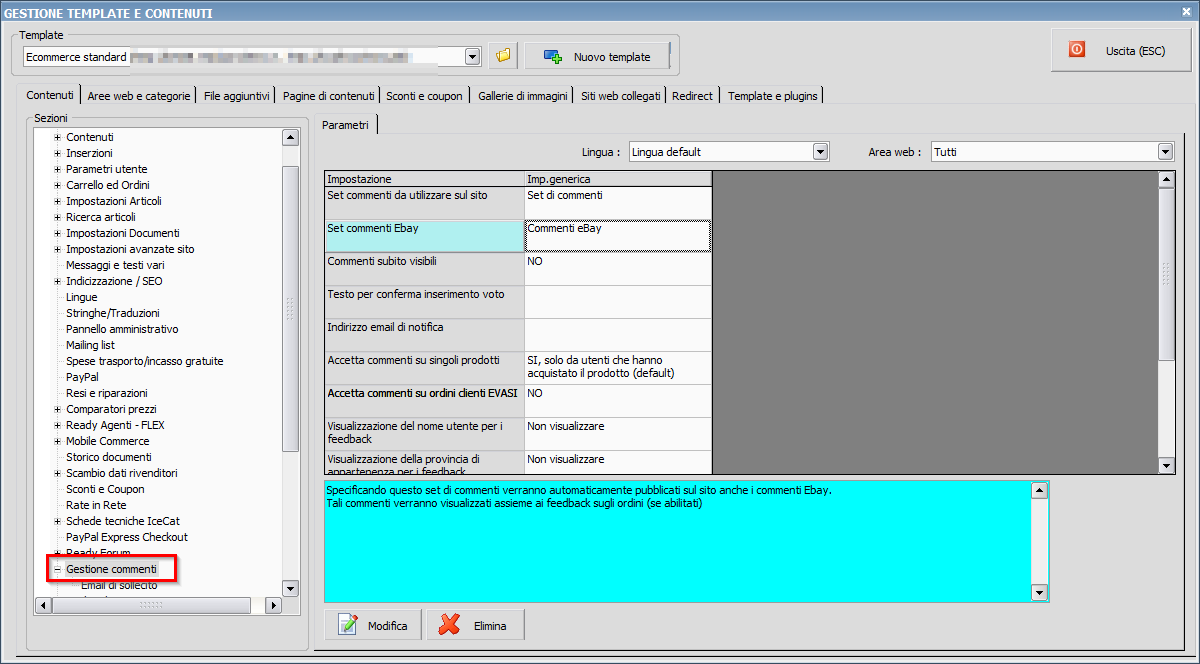Click the window icon on the Nuovo template button

553,57
